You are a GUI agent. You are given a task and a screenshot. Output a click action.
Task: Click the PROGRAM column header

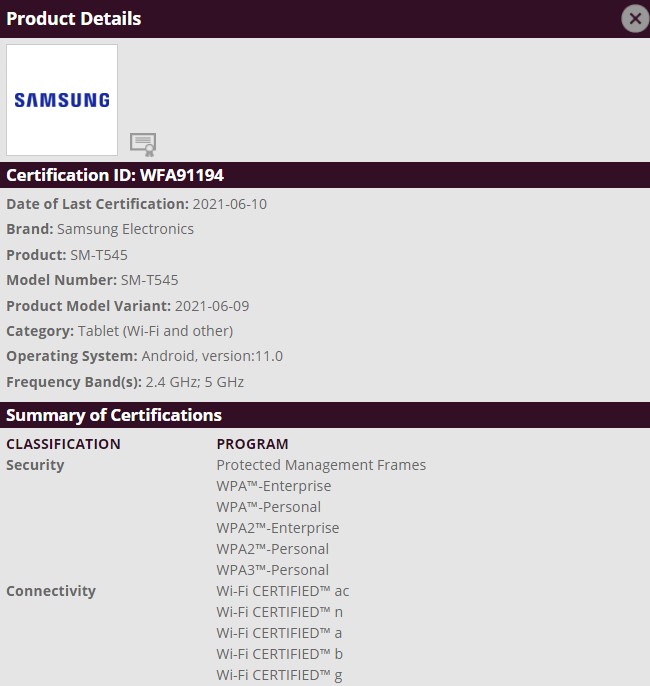point(252,444)
